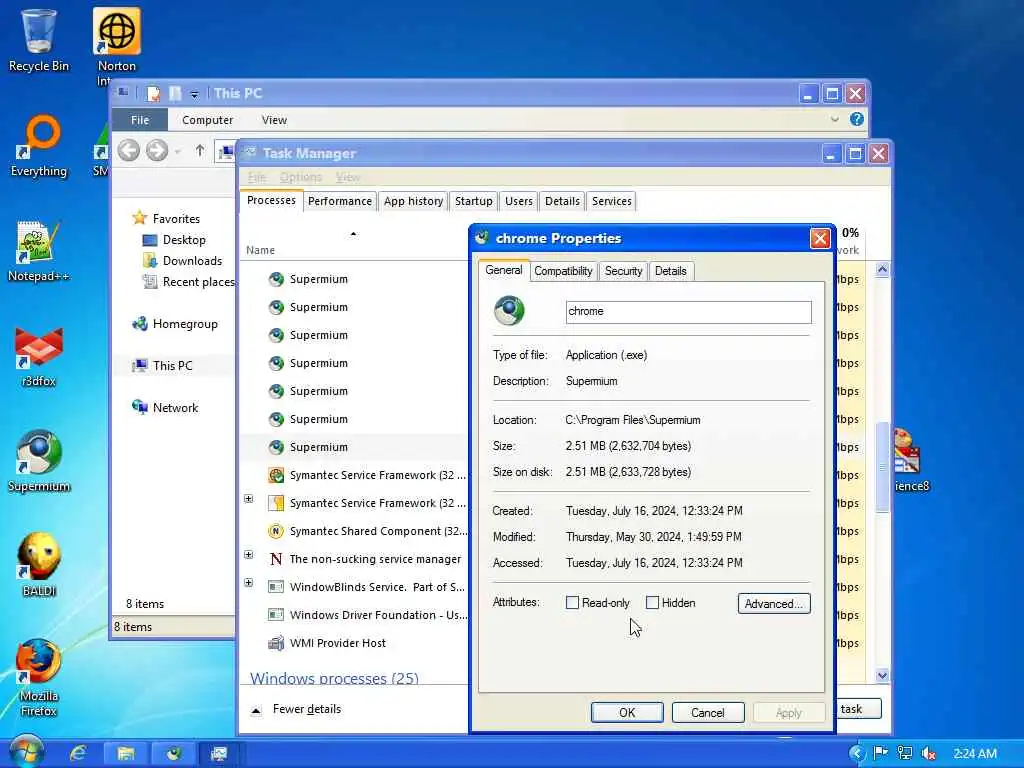
Task: Close the chrome Properties dialog
Action: click(820, 238)
